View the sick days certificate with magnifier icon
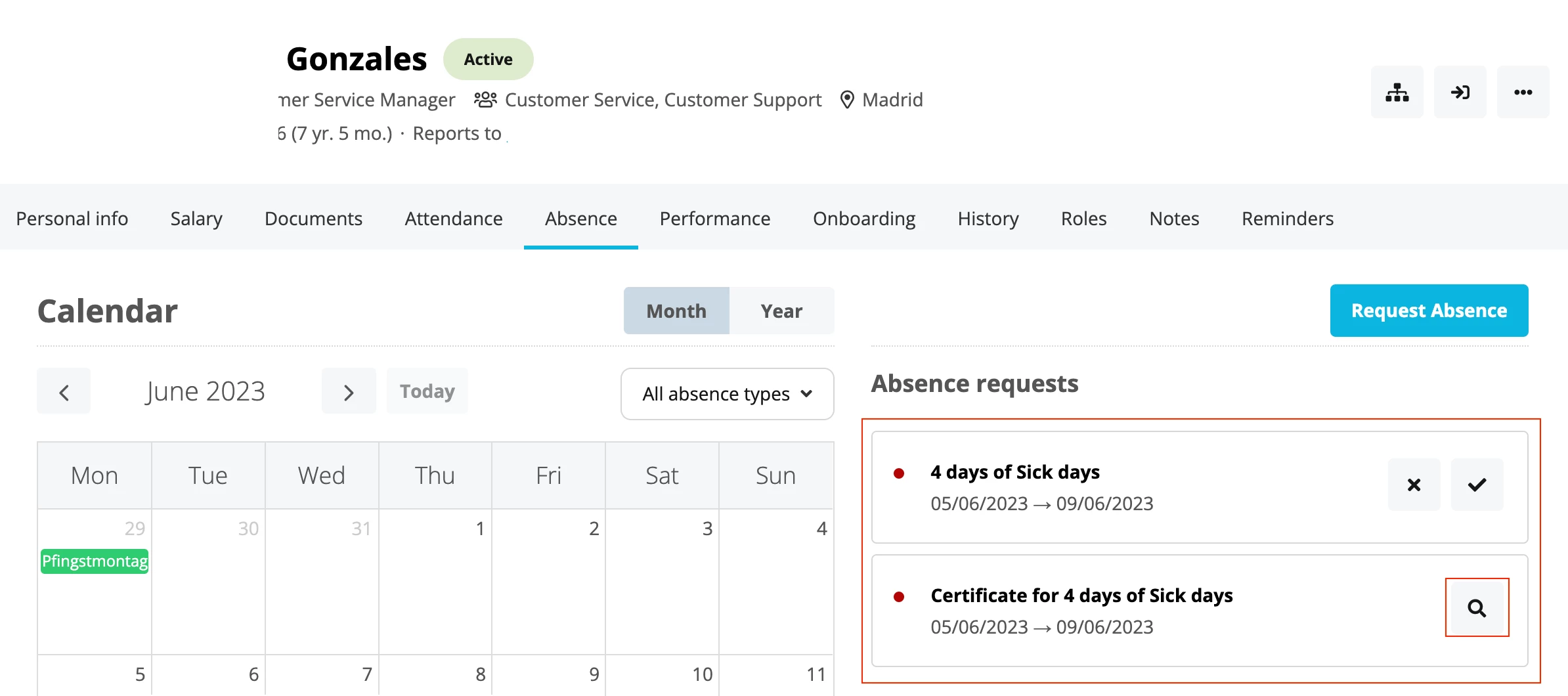This screenshot has height=696, width=1568. tap(1477, 608)
